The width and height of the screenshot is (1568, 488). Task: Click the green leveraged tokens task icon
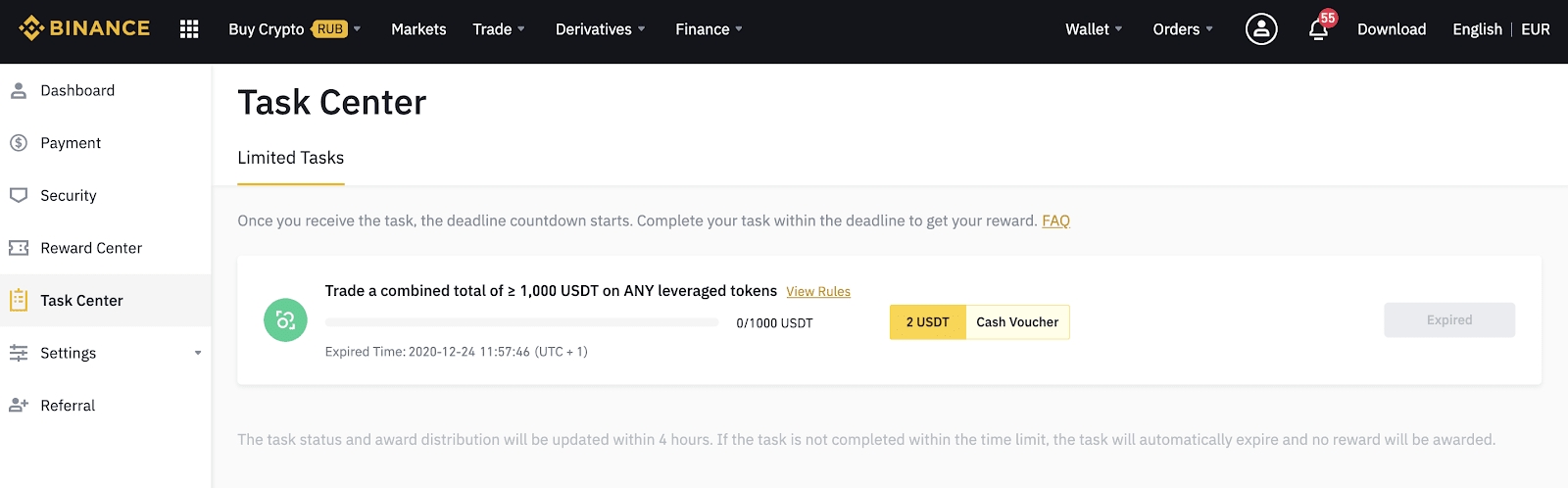pos(285,320)
